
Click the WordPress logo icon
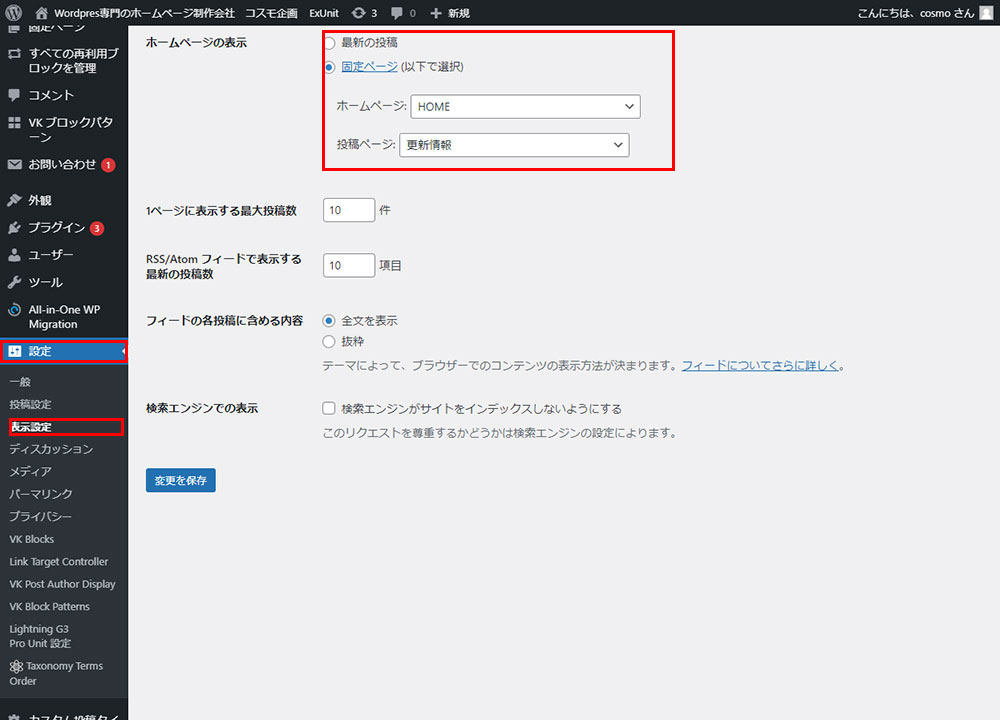click(14, 13)
